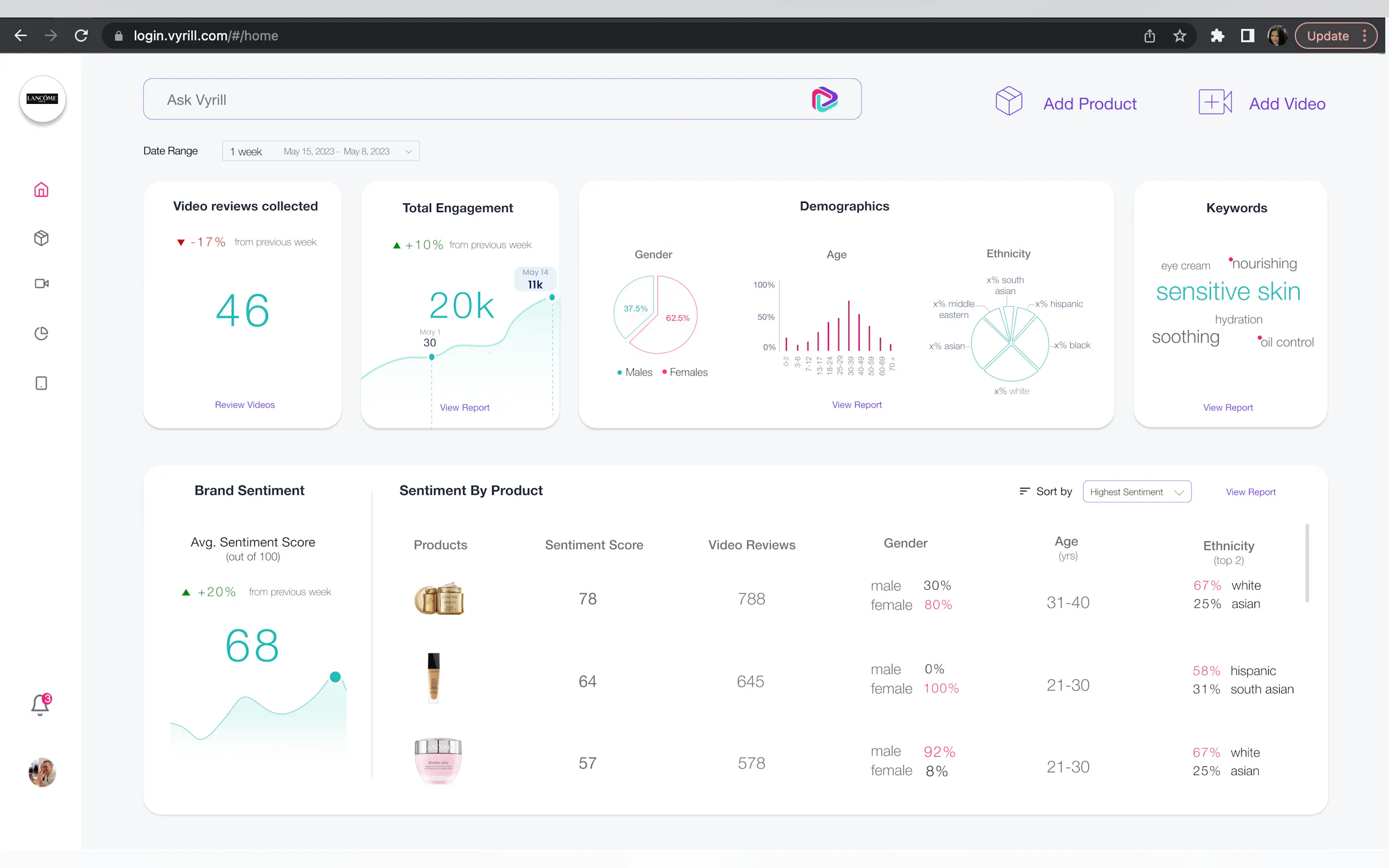Bookmark page with the star icon
Image resolution: width=1389 pixels, height=868 pixels.
1180,36
